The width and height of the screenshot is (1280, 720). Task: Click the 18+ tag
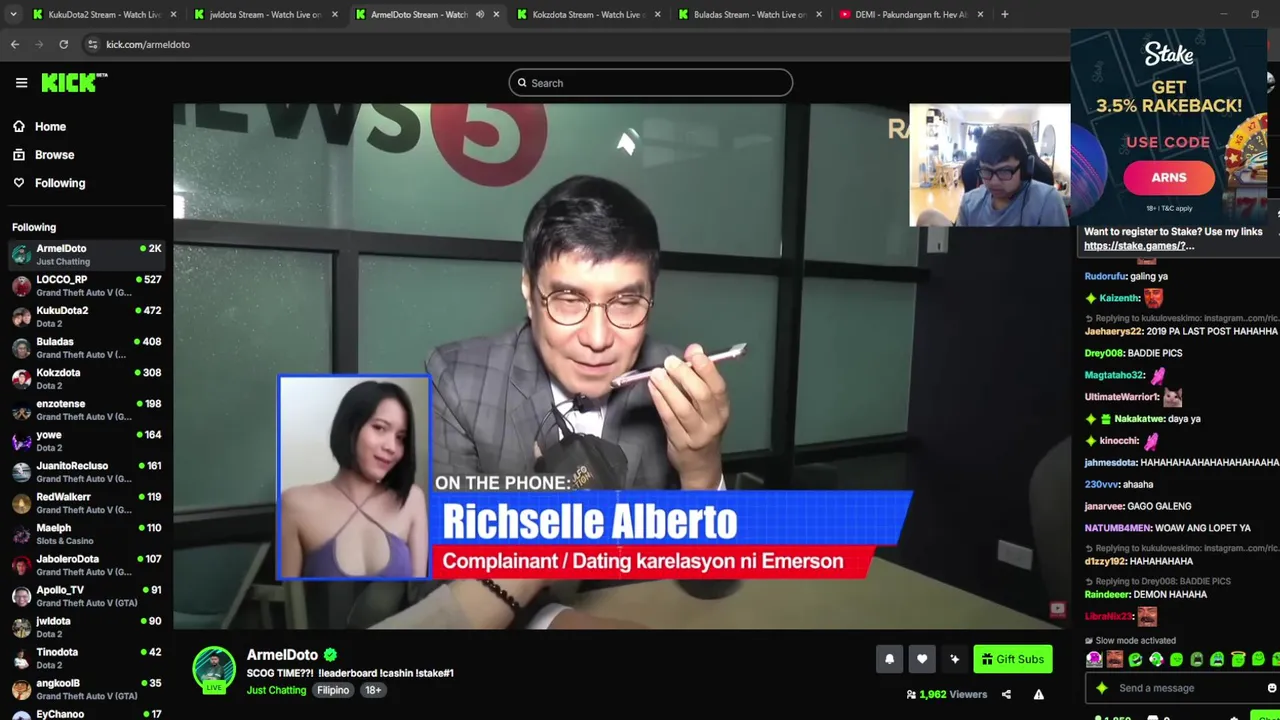pos(373,690)
